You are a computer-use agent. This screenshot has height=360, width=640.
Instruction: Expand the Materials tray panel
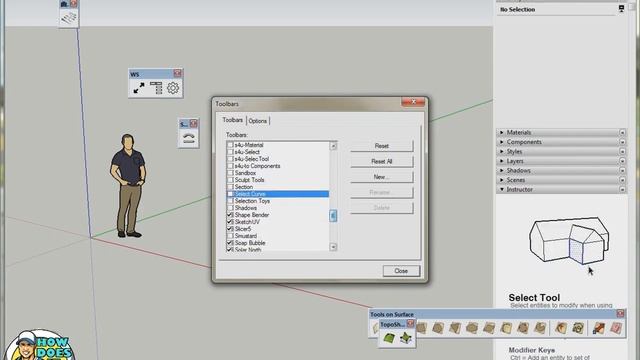502,132
